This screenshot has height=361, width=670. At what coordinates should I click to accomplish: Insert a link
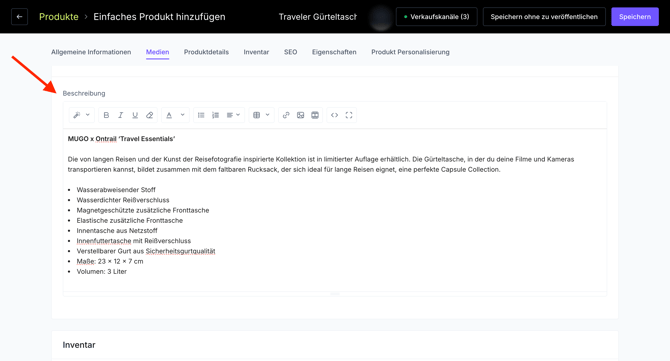286,115
